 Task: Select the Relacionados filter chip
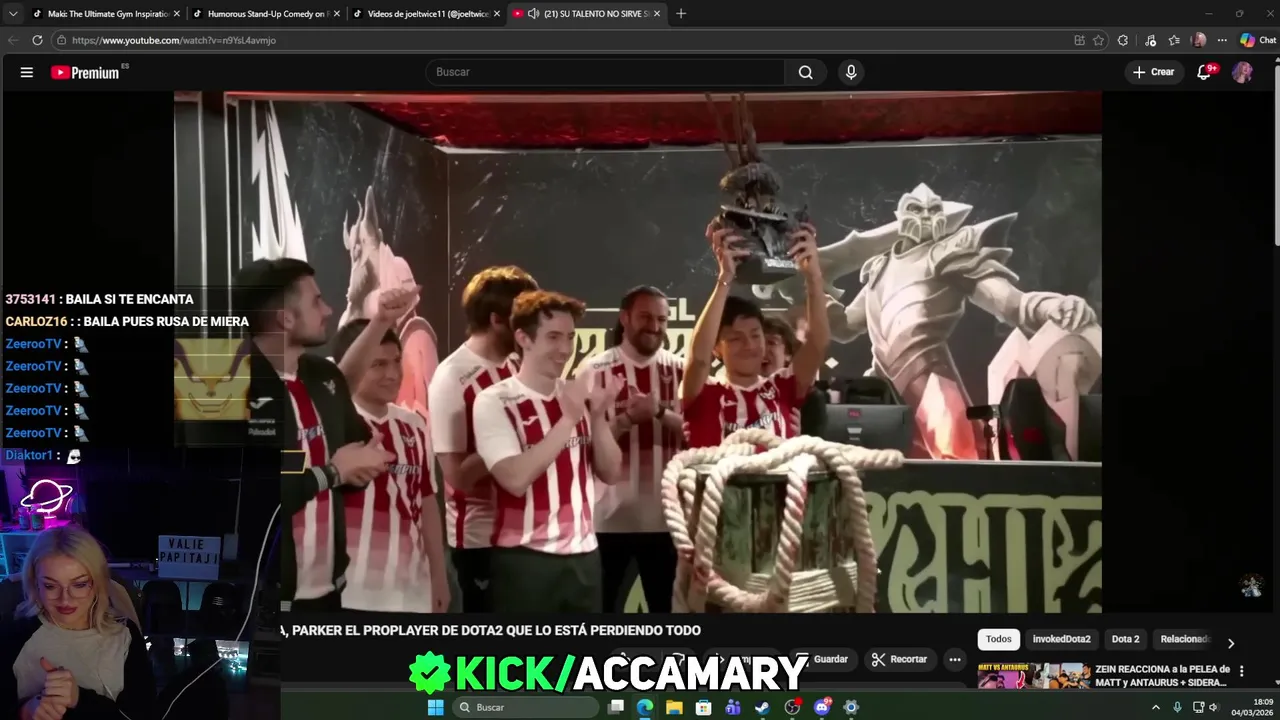coord(1185,639)
